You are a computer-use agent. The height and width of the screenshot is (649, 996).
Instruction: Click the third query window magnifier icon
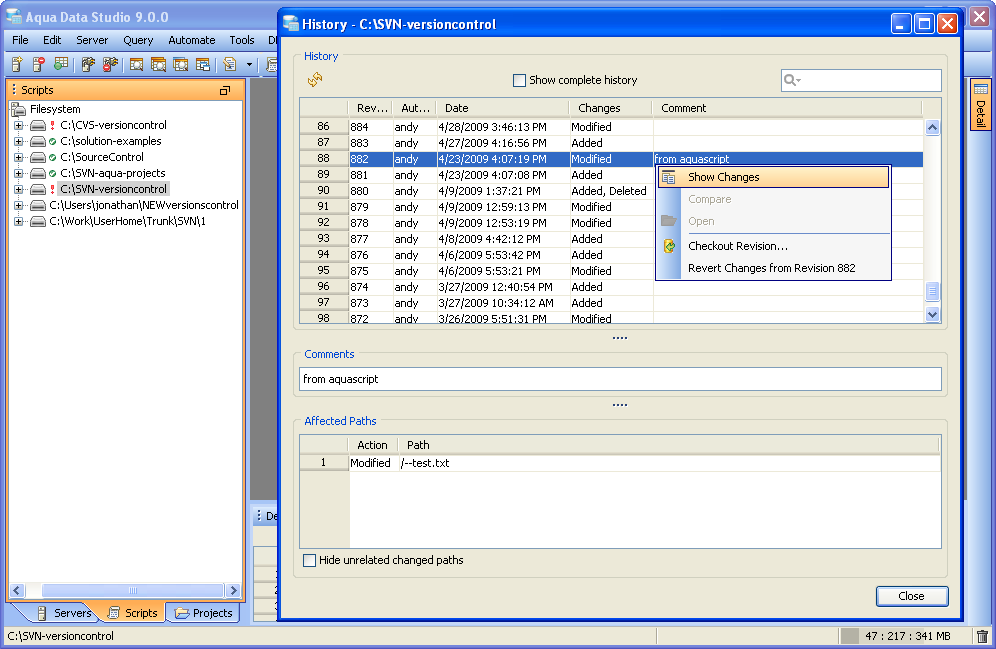[x=180, y=64]
